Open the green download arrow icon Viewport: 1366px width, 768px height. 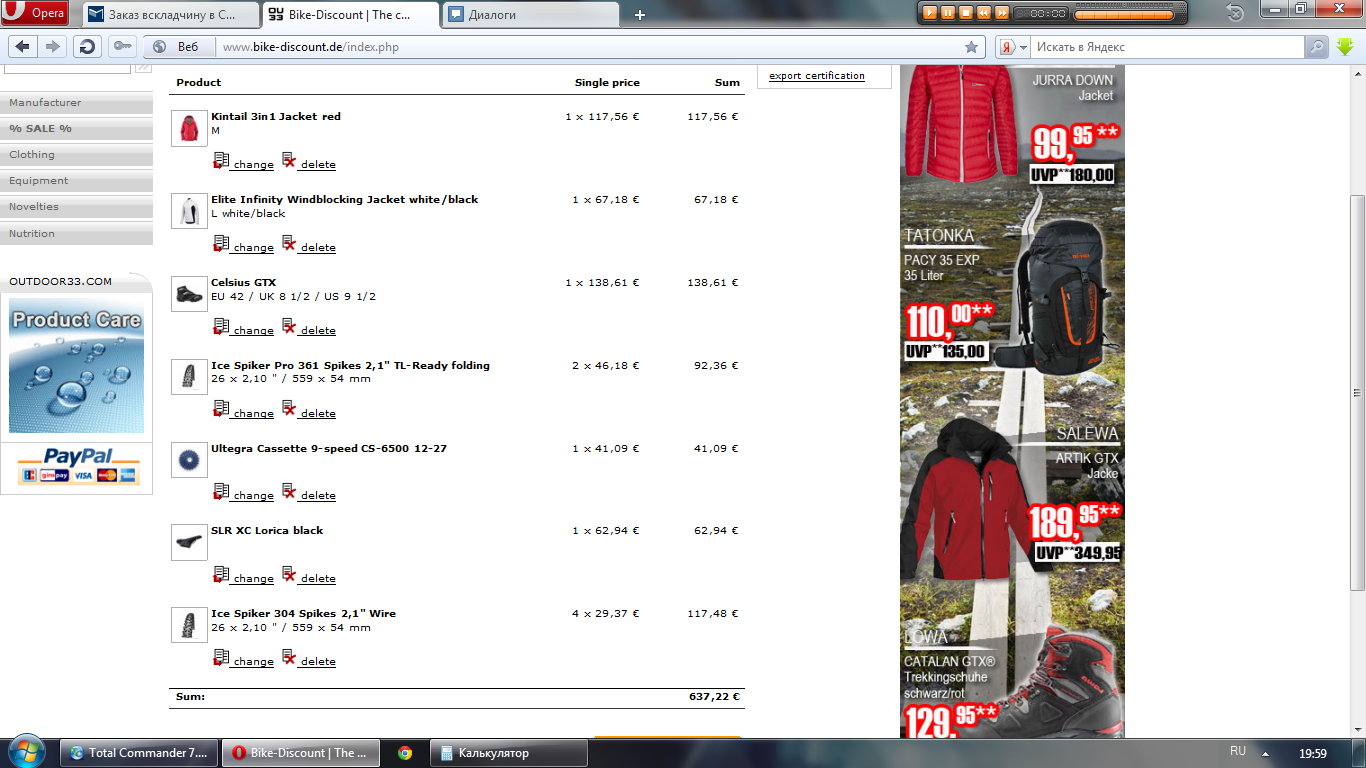point(1345,46)
